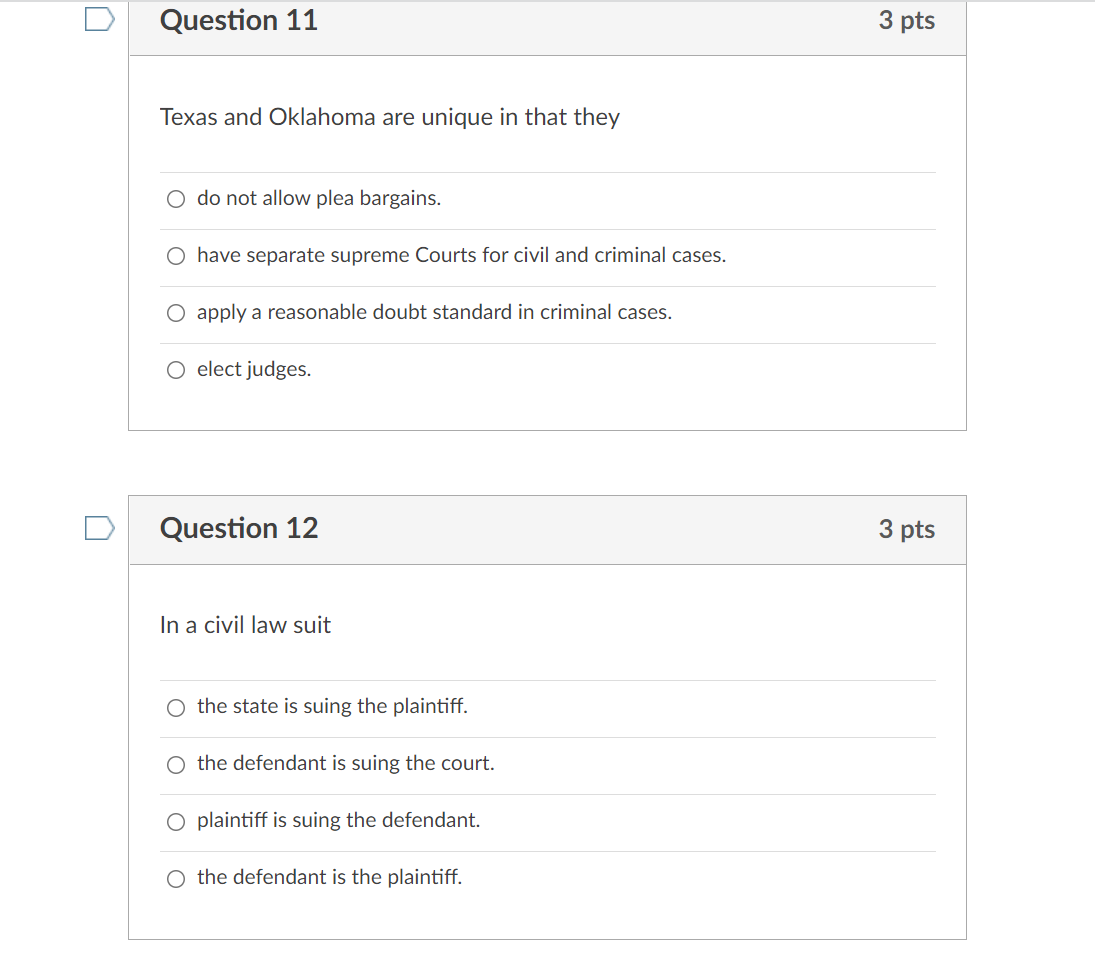Flag Question 12 with the bookmark icon
Image resolution: width=1095 pixels, height=967 pixels.
point(99,528)
